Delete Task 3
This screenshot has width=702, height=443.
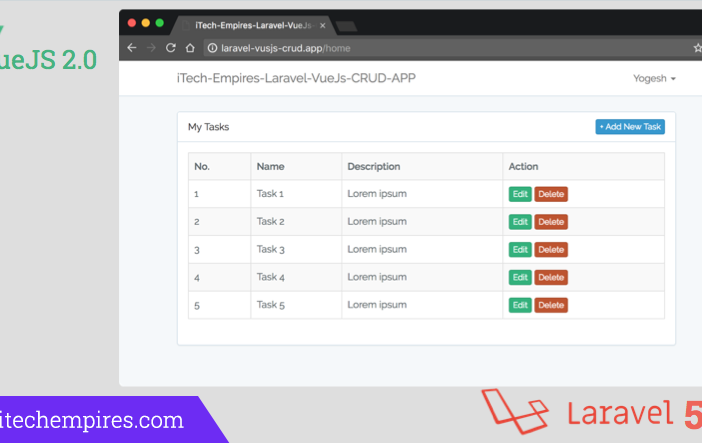pos(551,249)
